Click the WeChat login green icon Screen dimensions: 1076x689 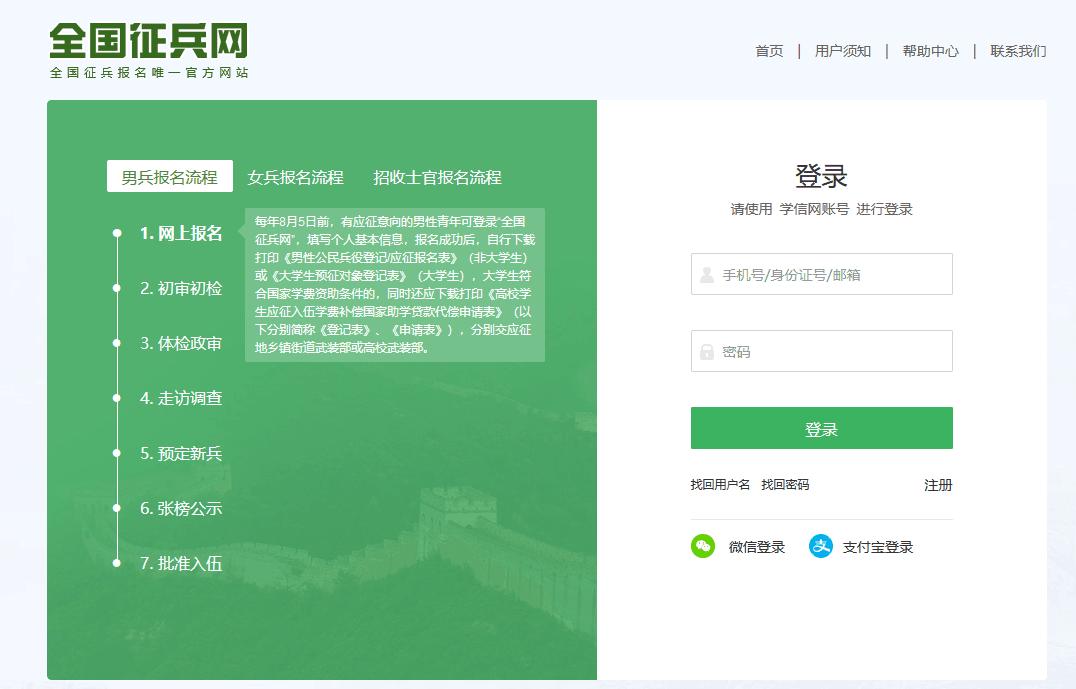tap(703, 546)
